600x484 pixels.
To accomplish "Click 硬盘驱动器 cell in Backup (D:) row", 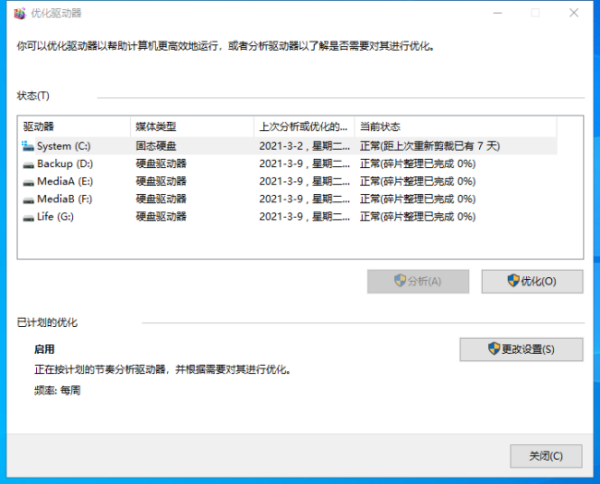I will (161, 164).
